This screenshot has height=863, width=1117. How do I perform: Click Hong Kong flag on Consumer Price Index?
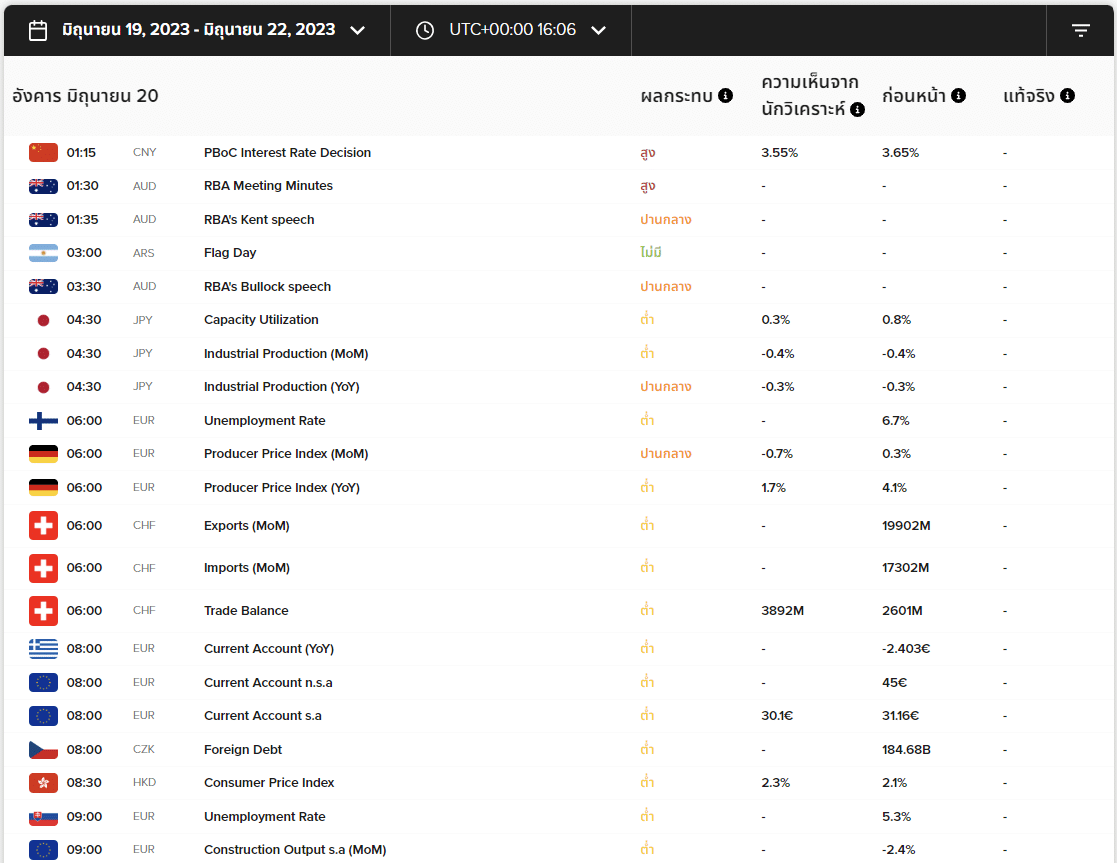click(x=43, y=782)
